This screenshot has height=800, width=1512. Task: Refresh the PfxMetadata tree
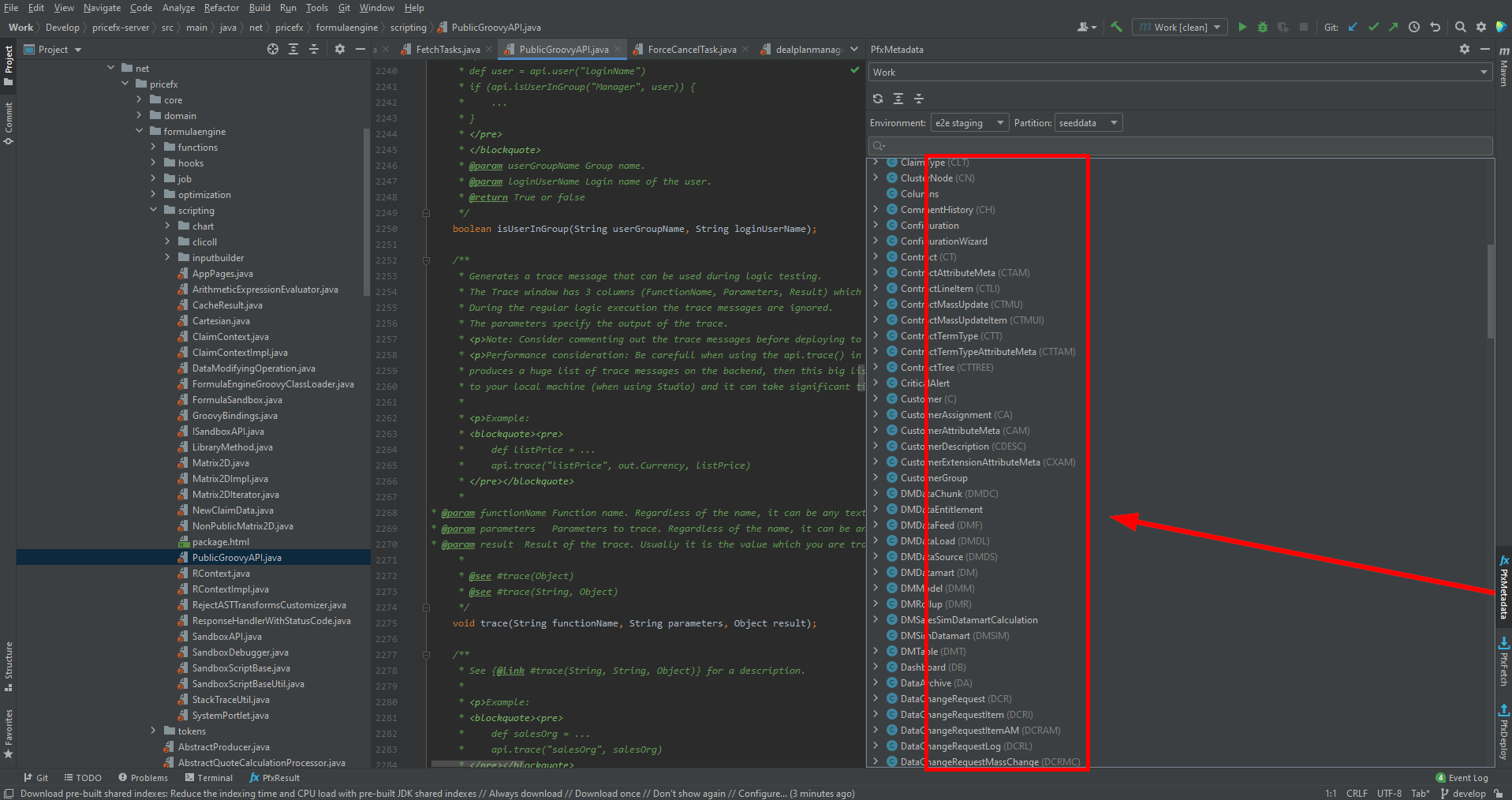[x=878, y=98]
